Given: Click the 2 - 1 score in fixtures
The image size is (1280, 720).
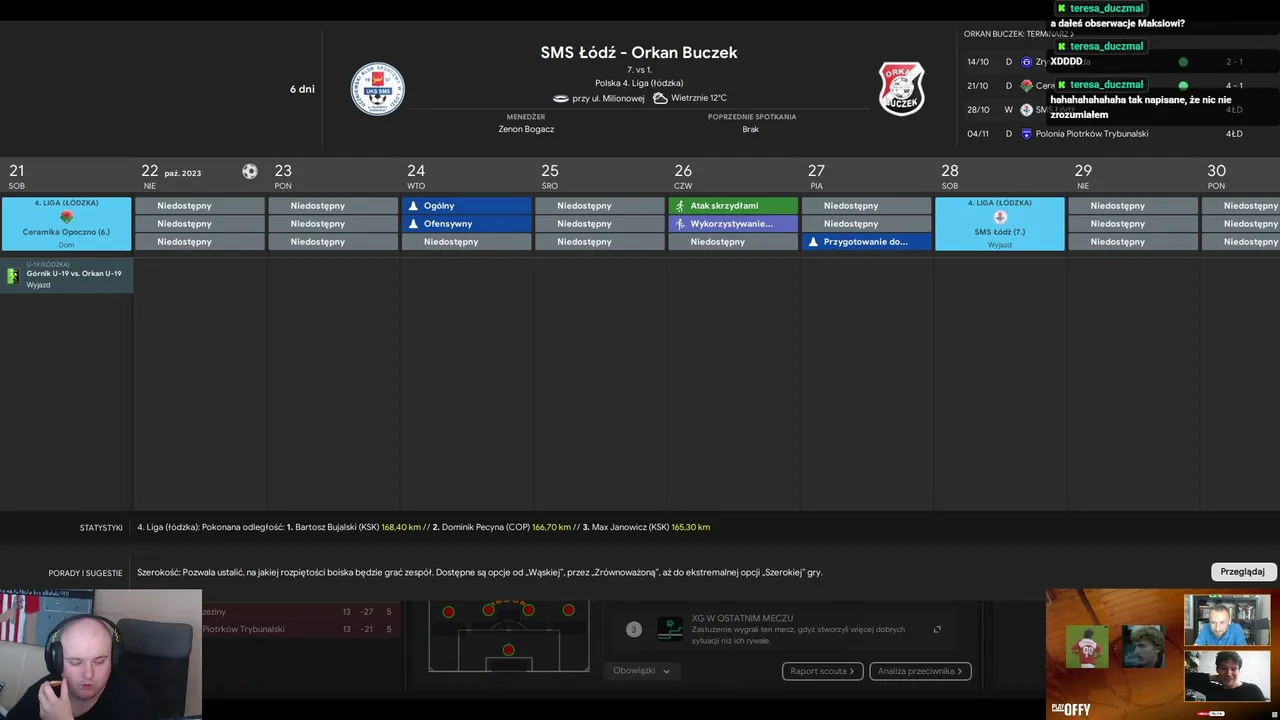Looking at the screenshot, I should tap(1235, 62).
